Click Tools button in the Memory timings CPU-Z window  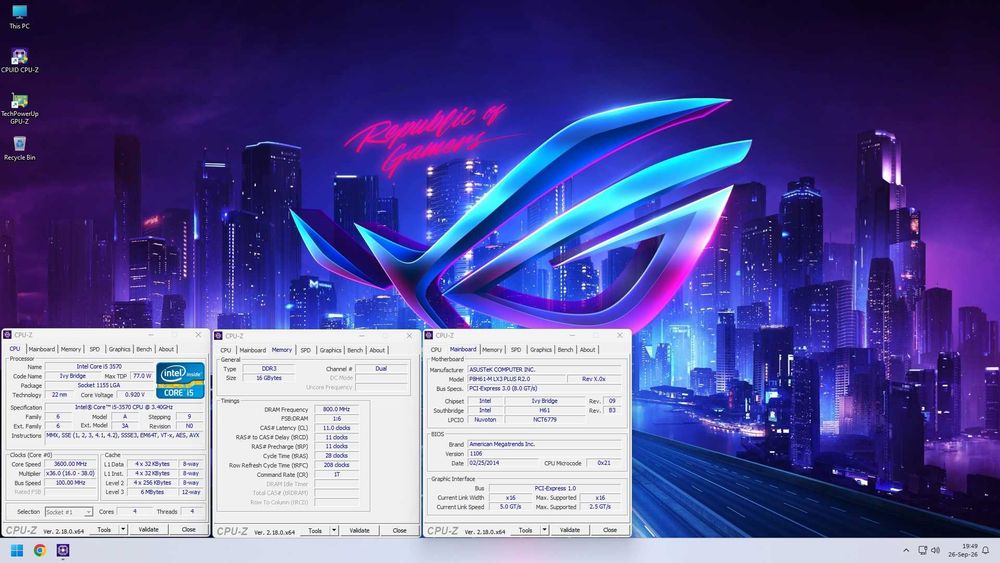click(x=315, y=530)
